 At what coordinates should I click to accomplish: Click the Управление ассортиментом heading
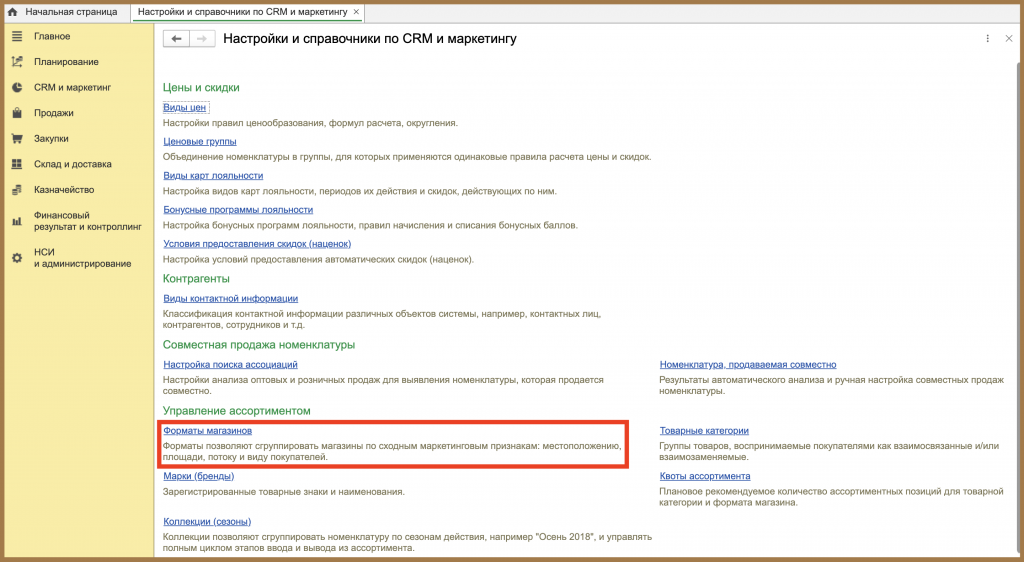(x=236, y=411)
